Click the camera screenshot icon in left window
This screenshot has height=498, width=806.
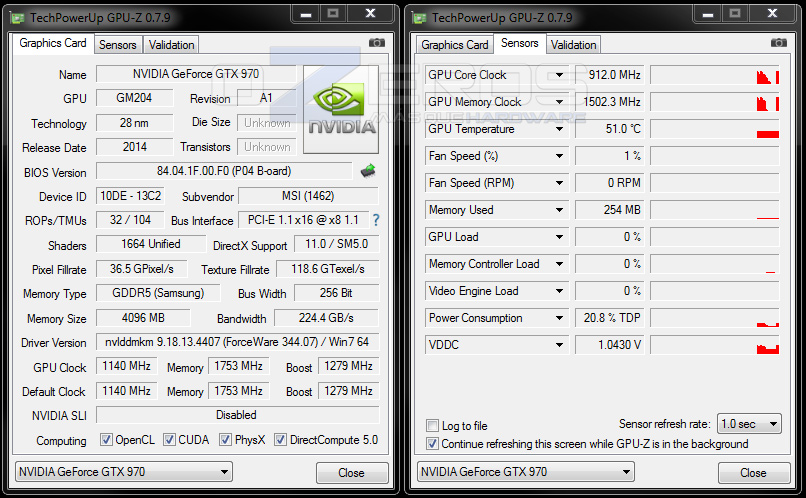point(377,43)
